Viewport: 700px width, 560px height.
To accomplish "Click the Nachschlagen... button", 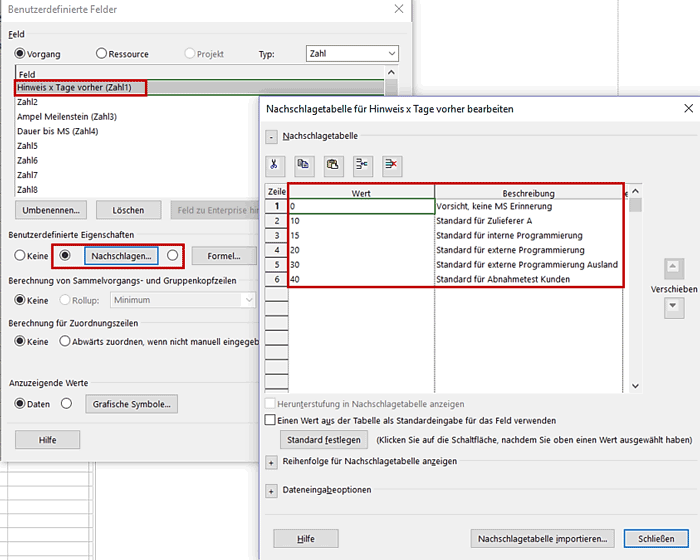I will click(120, 255).
